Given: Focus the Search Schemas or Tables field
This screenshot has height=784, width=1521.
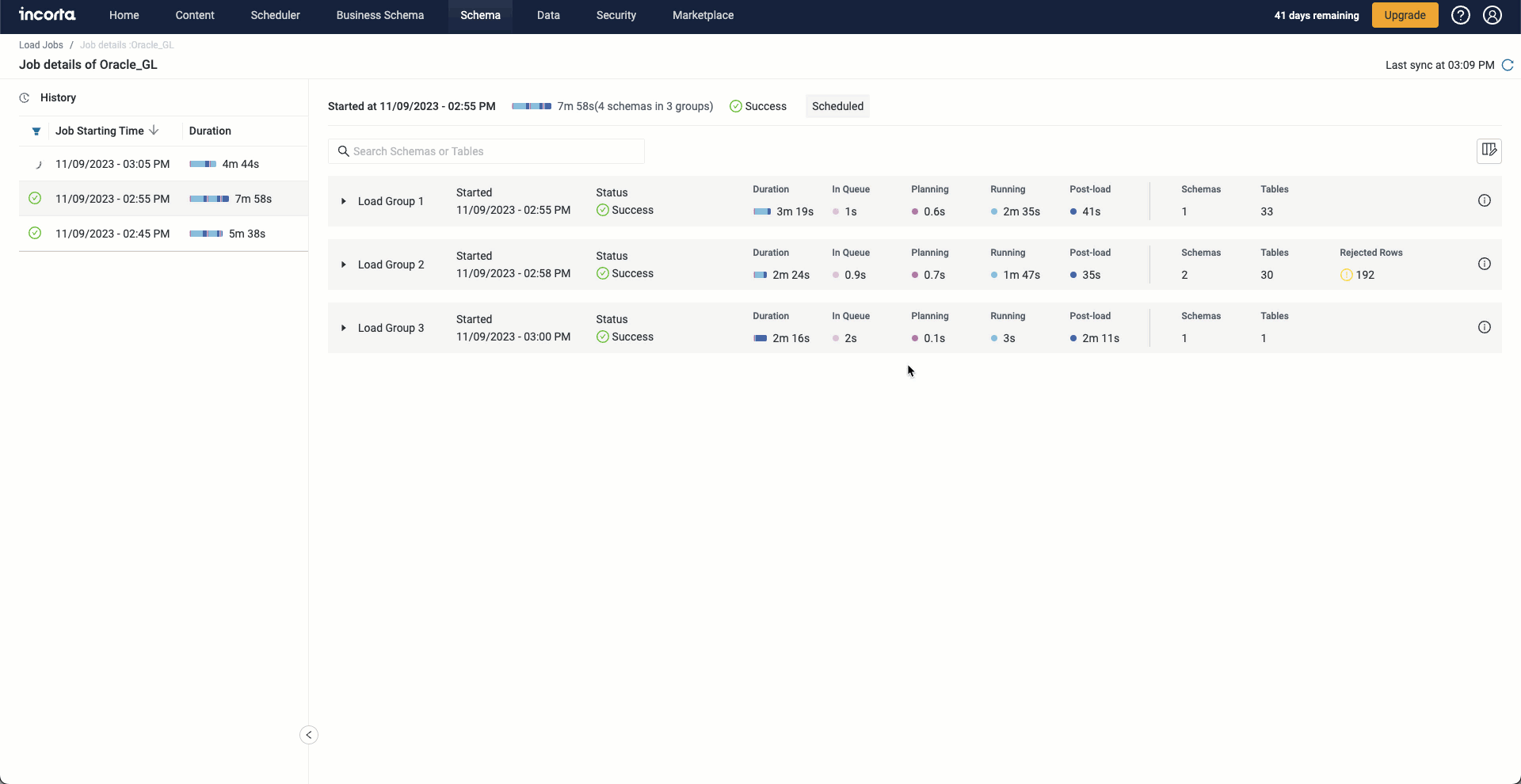Looking at the screenshot, I should pyautogui.click(x=486, y=151).
